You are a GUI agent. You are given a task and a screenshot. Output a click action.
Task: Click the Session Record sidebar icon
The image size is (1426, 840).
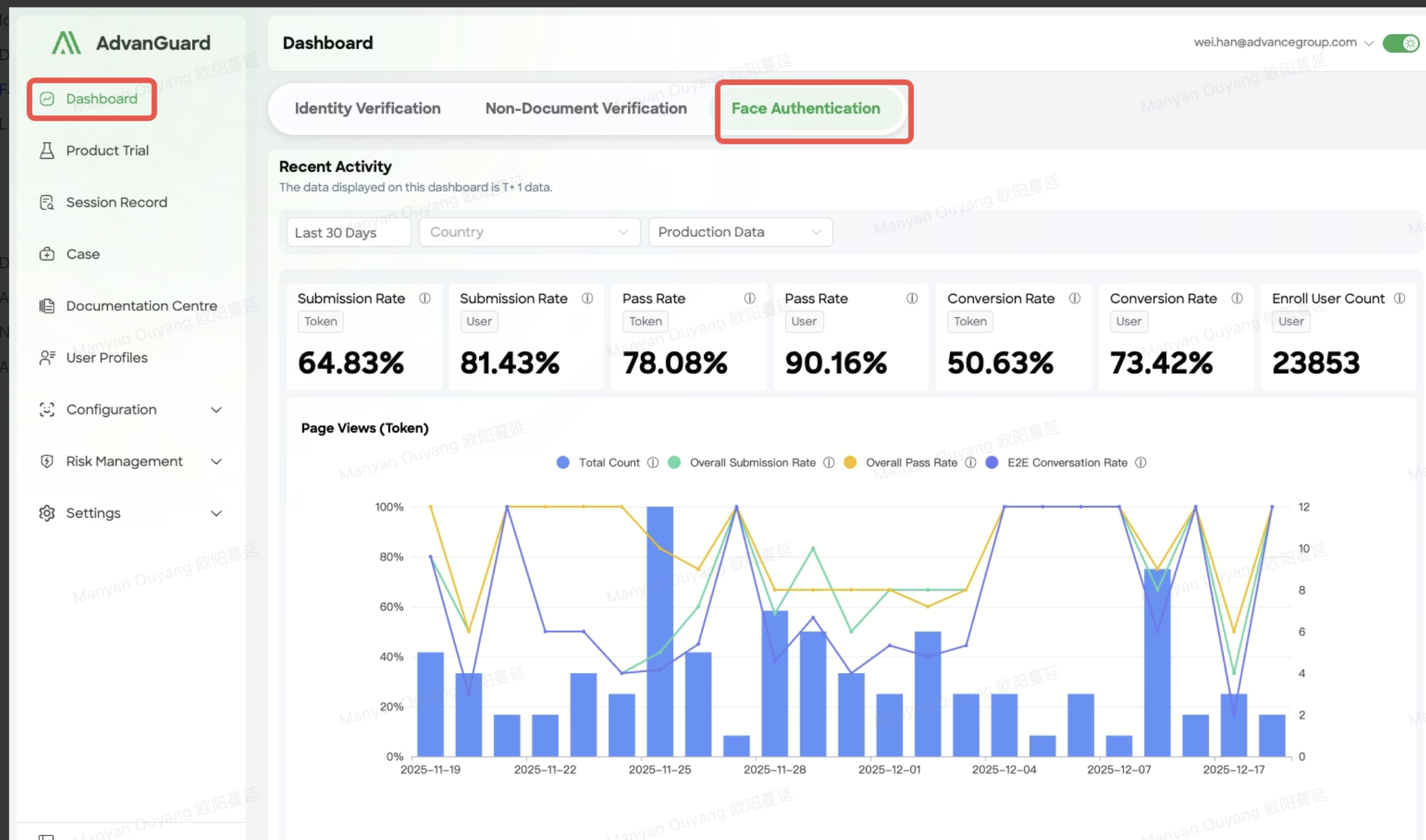(x=47, y=203)
